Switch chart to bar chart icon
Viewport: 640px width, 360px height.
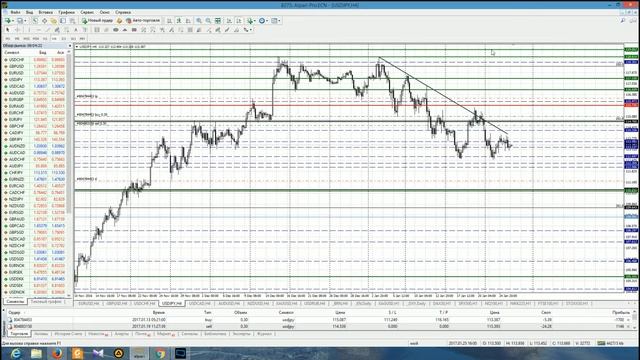point(169,20)
